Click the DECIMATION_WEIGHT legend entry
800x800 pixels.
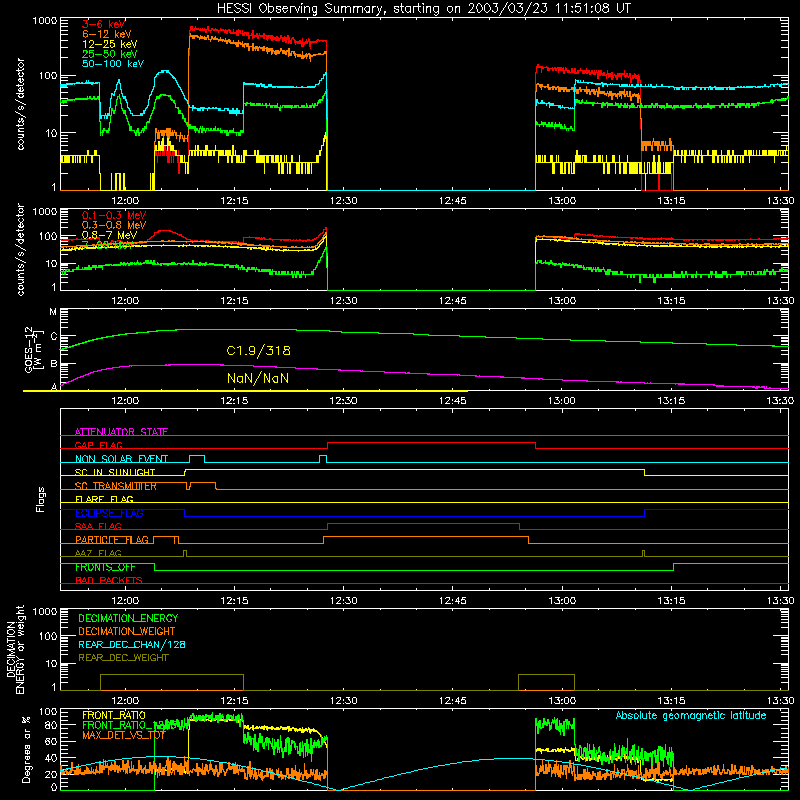tap(127, 631)
